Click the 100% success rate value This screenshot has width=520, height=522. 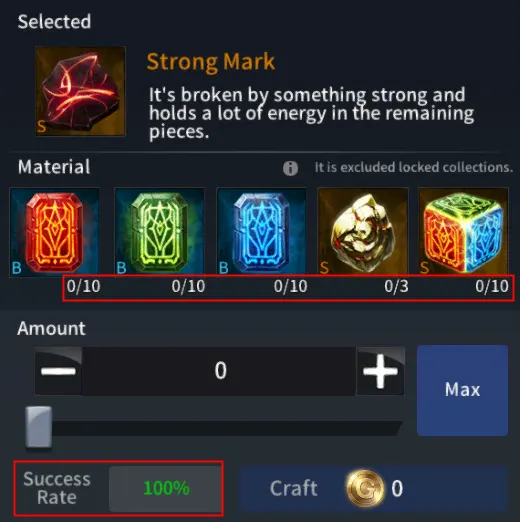(x=166, y=488)
